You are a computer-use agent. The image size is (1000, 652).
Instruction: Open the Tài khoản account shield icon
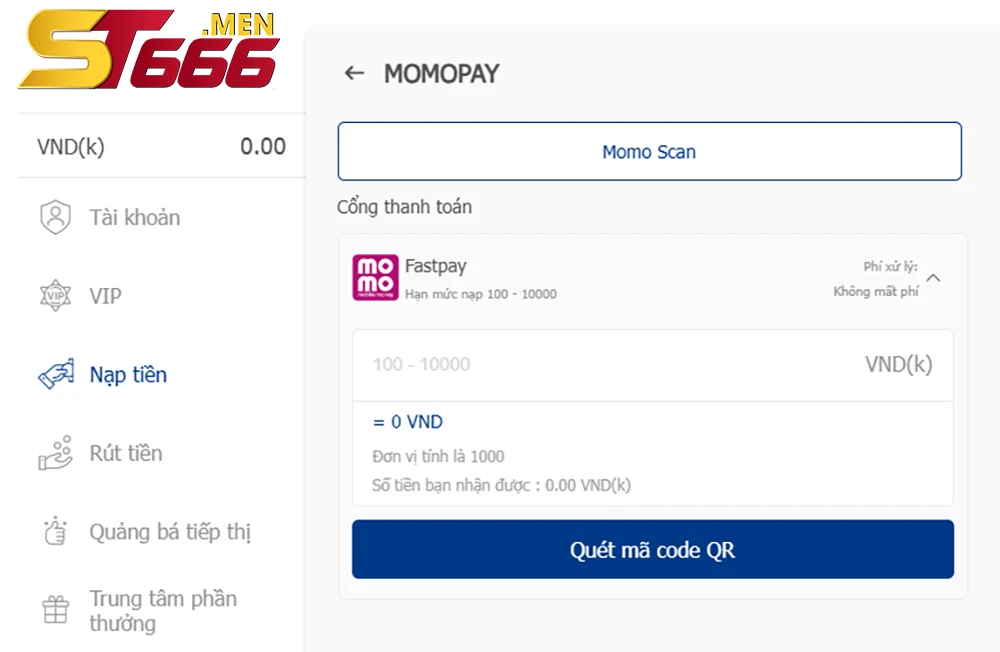point(55,217)
